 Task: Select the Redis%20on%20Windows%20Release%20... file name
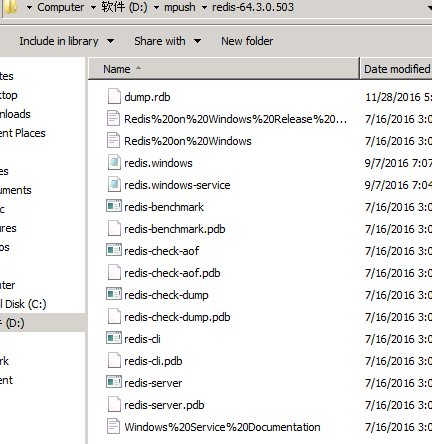coord(235,119)
